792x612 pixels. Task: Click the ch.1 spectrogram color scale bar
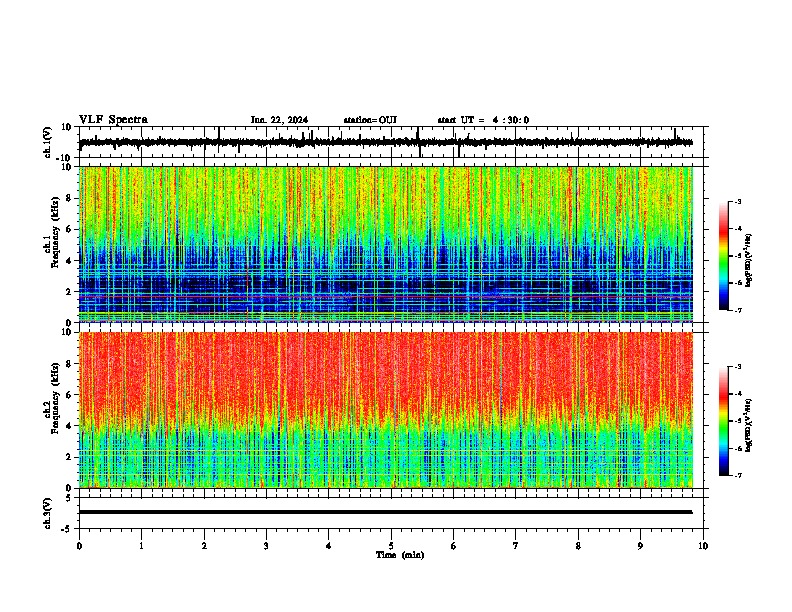(724, 255)
